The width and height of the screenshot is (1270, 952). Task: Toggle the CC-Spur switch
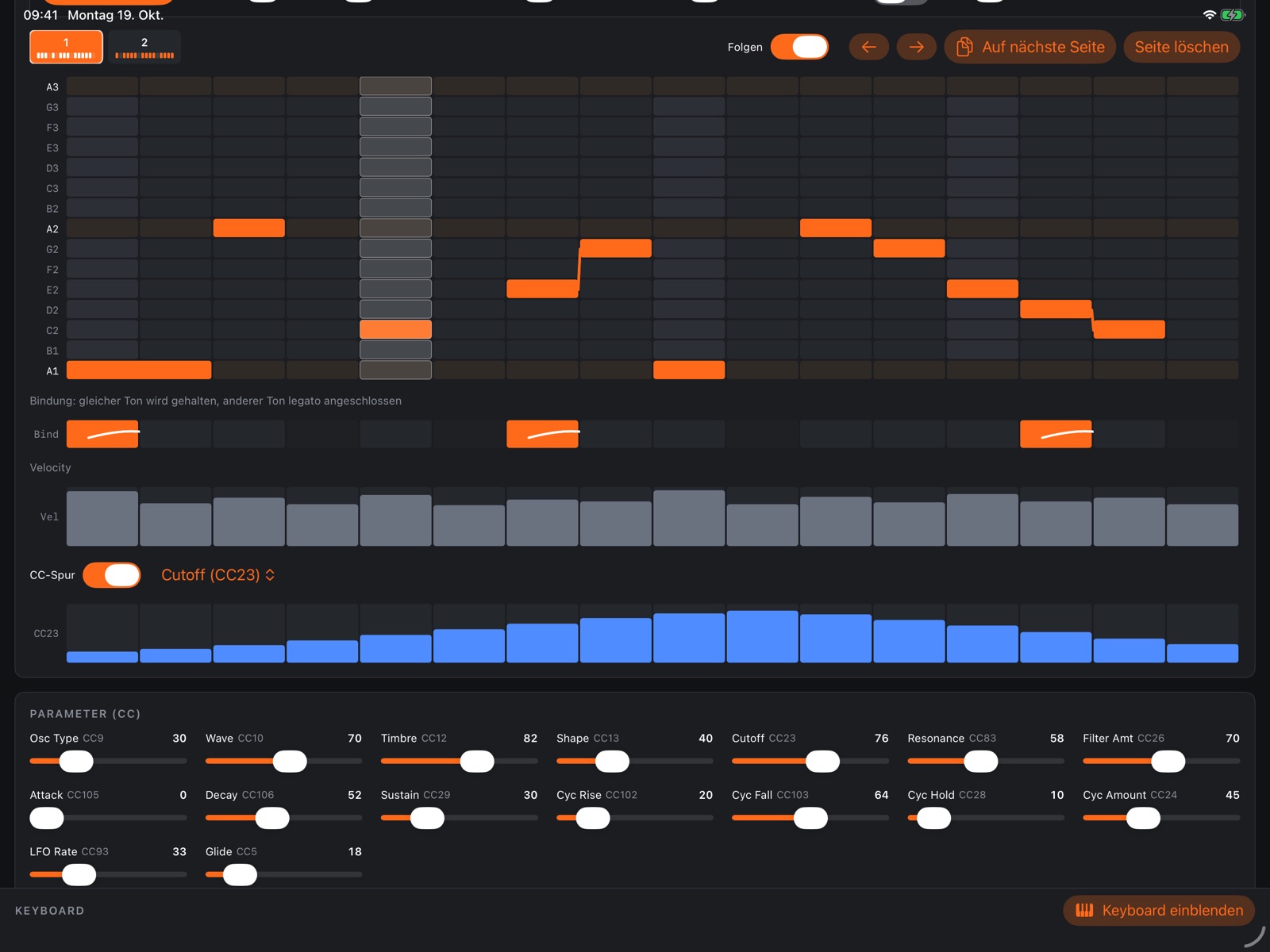click(112, 575)
